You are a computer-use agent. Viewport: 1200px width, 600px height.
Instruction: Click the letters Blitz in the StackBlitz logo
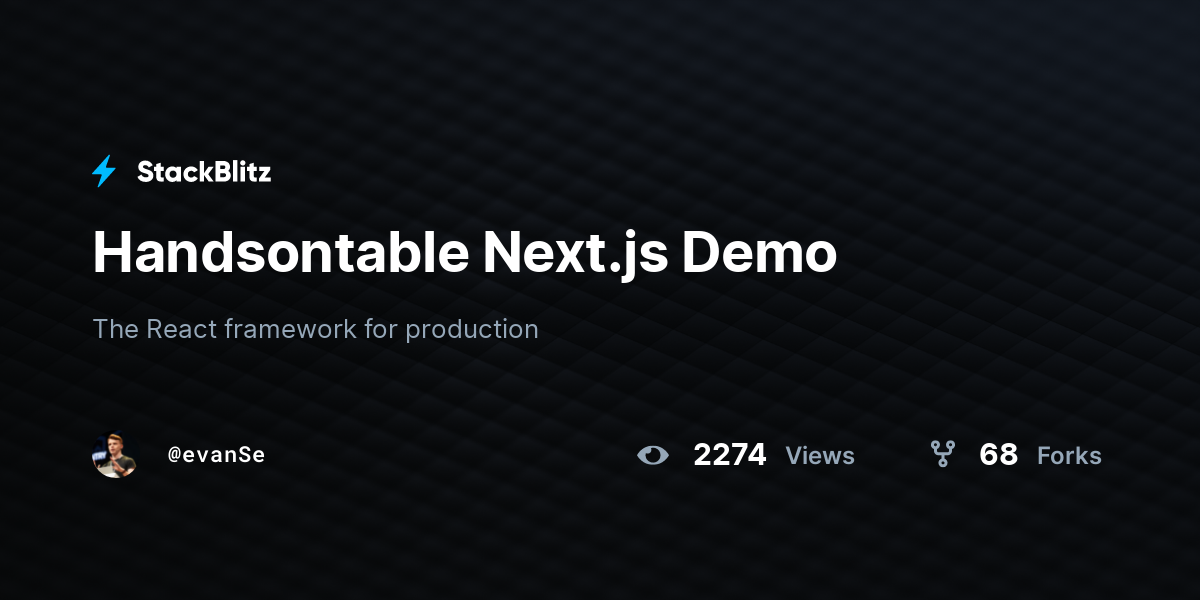click(x=238, y=172)
